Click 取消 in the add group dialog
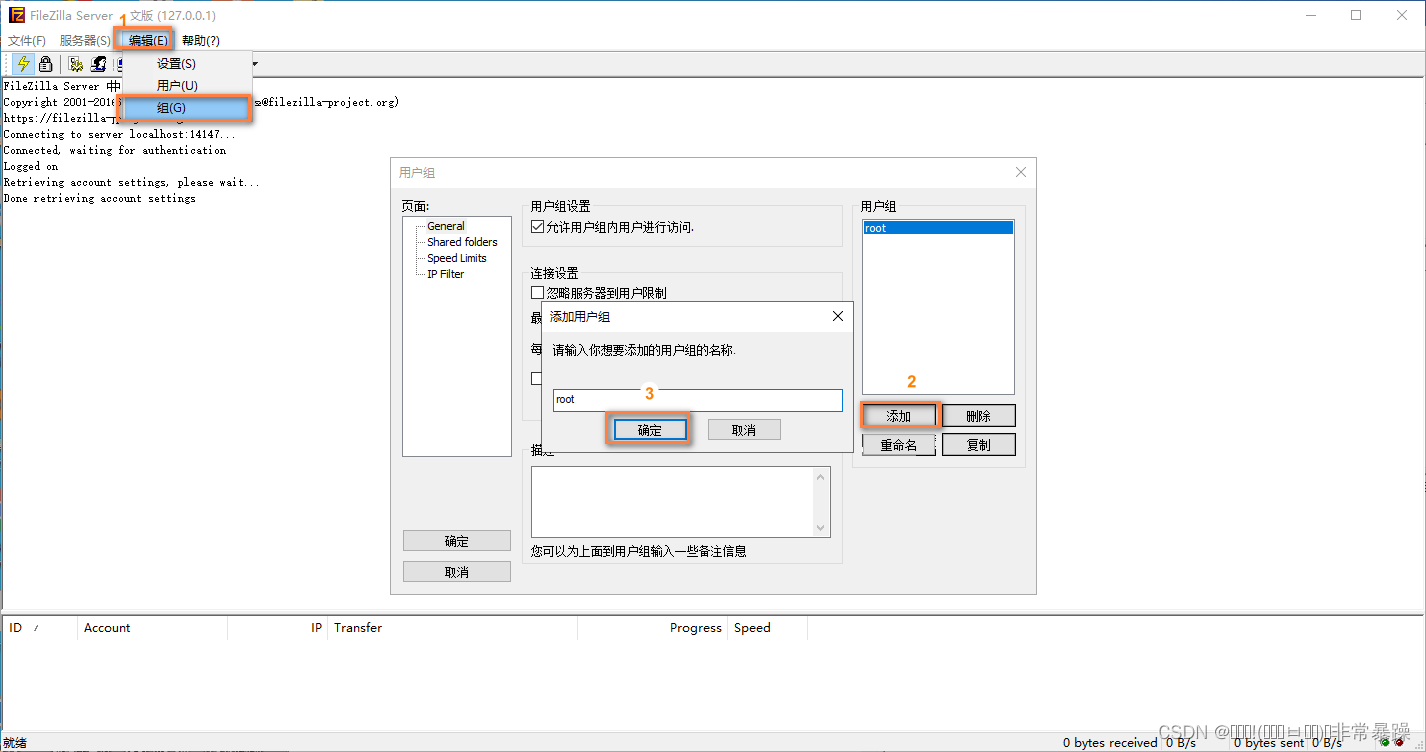This screenshot has width=1426, height=752. [744, 430]
